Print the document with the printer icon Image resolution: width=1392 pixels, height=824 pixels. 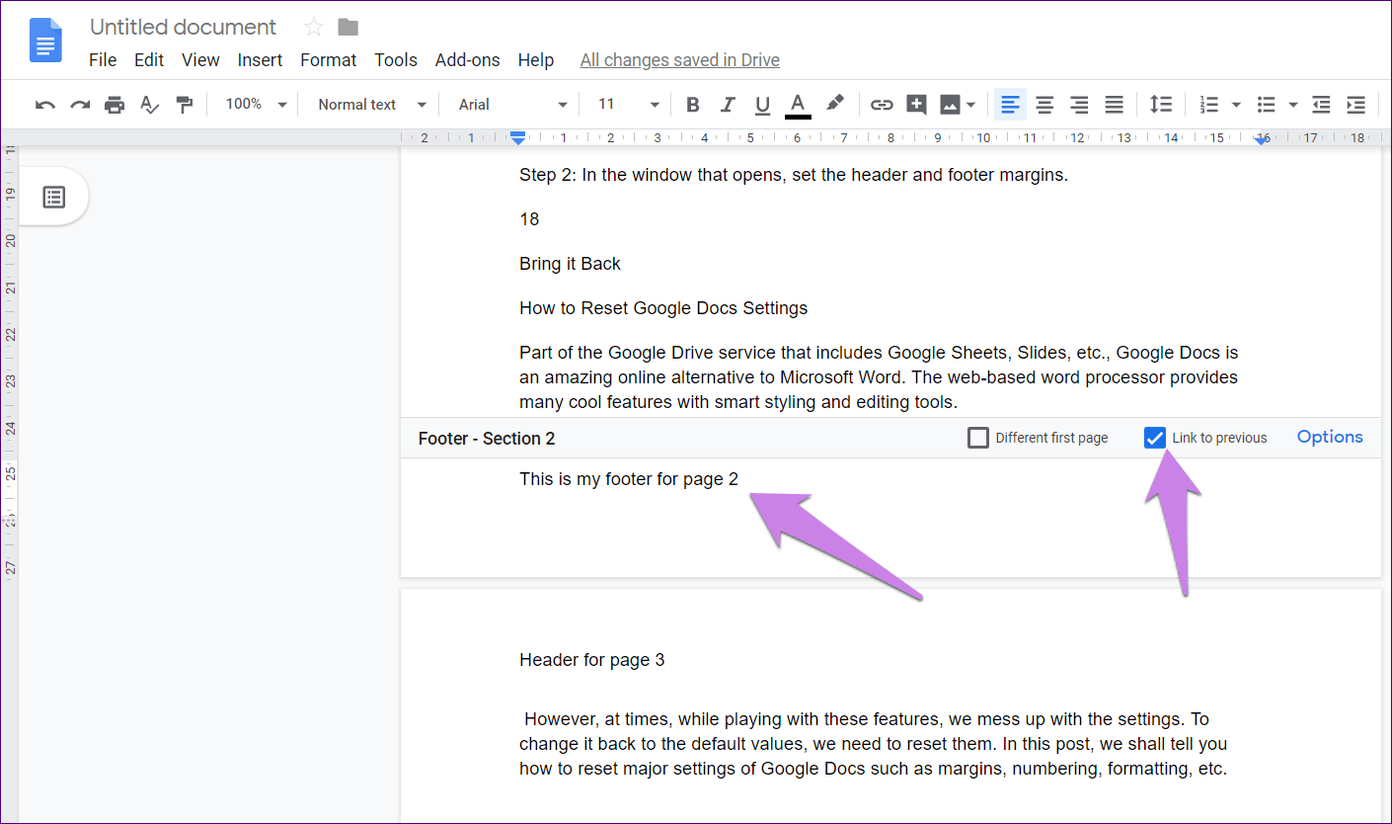[x=115, y=105]
